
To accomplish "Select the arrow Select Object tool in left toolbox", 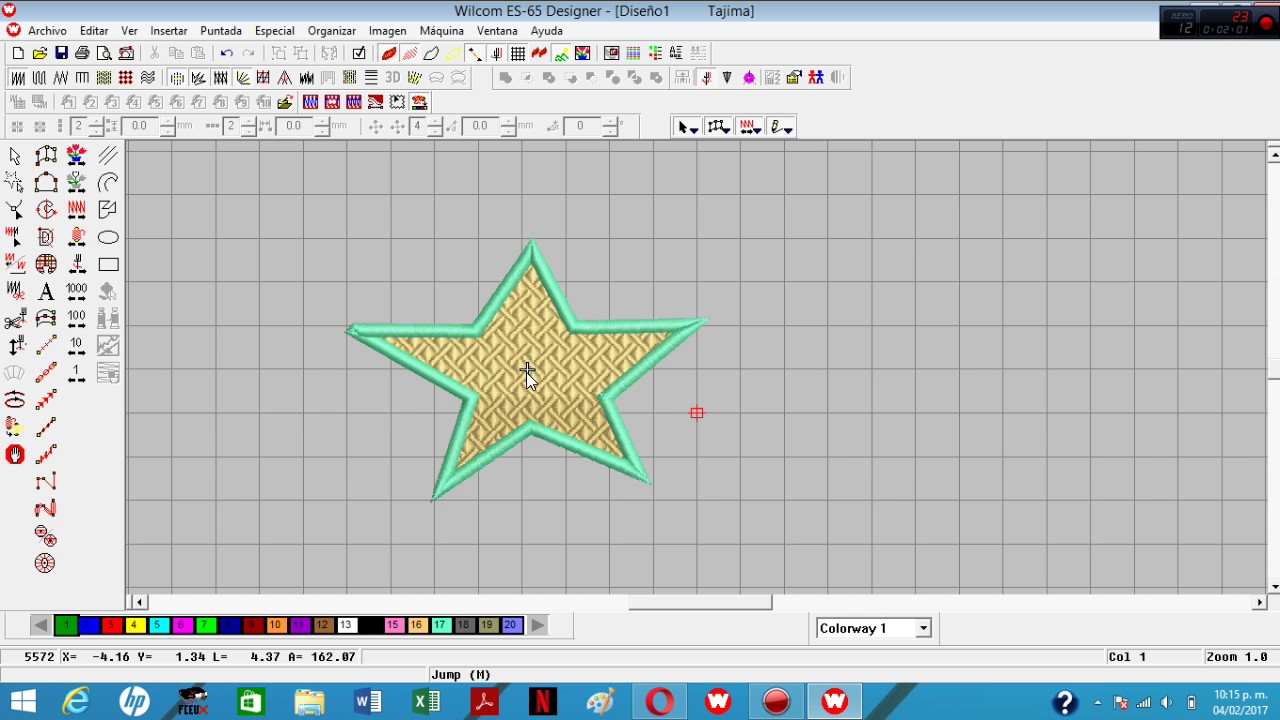I will coord(15,156).
